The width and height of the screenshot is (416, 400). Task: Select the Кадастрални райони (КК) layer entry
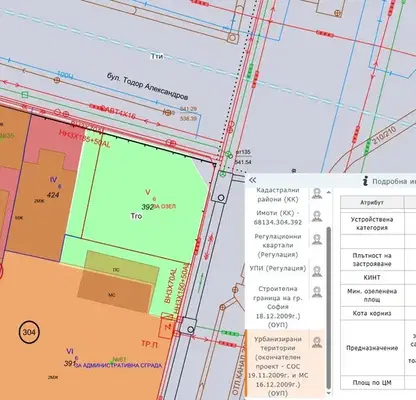tap(277, 195)
